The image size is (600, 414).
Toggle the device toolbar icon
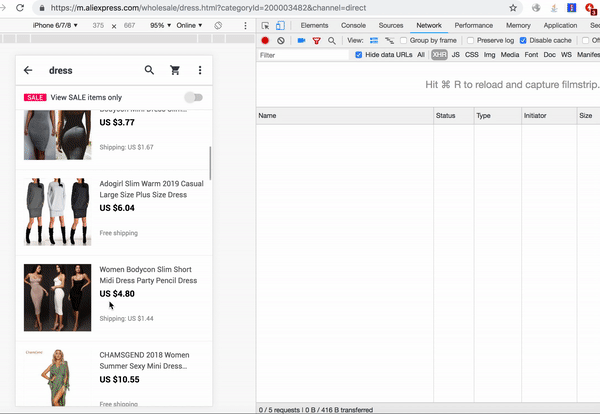(280, 26)
